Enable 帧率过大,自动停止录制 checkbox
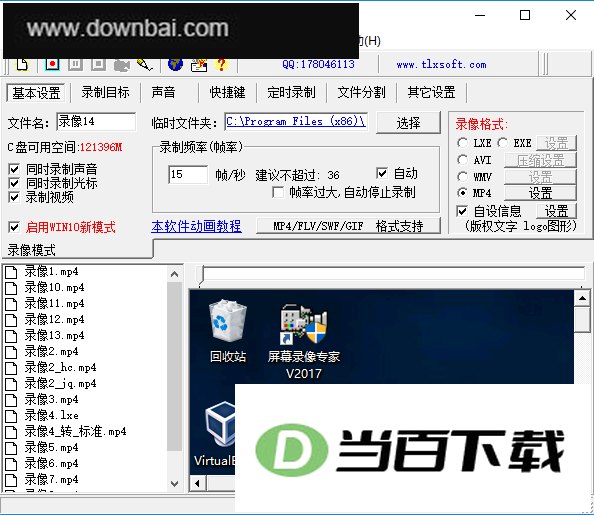Screen dimensions: 594x515 pos(278,193)
